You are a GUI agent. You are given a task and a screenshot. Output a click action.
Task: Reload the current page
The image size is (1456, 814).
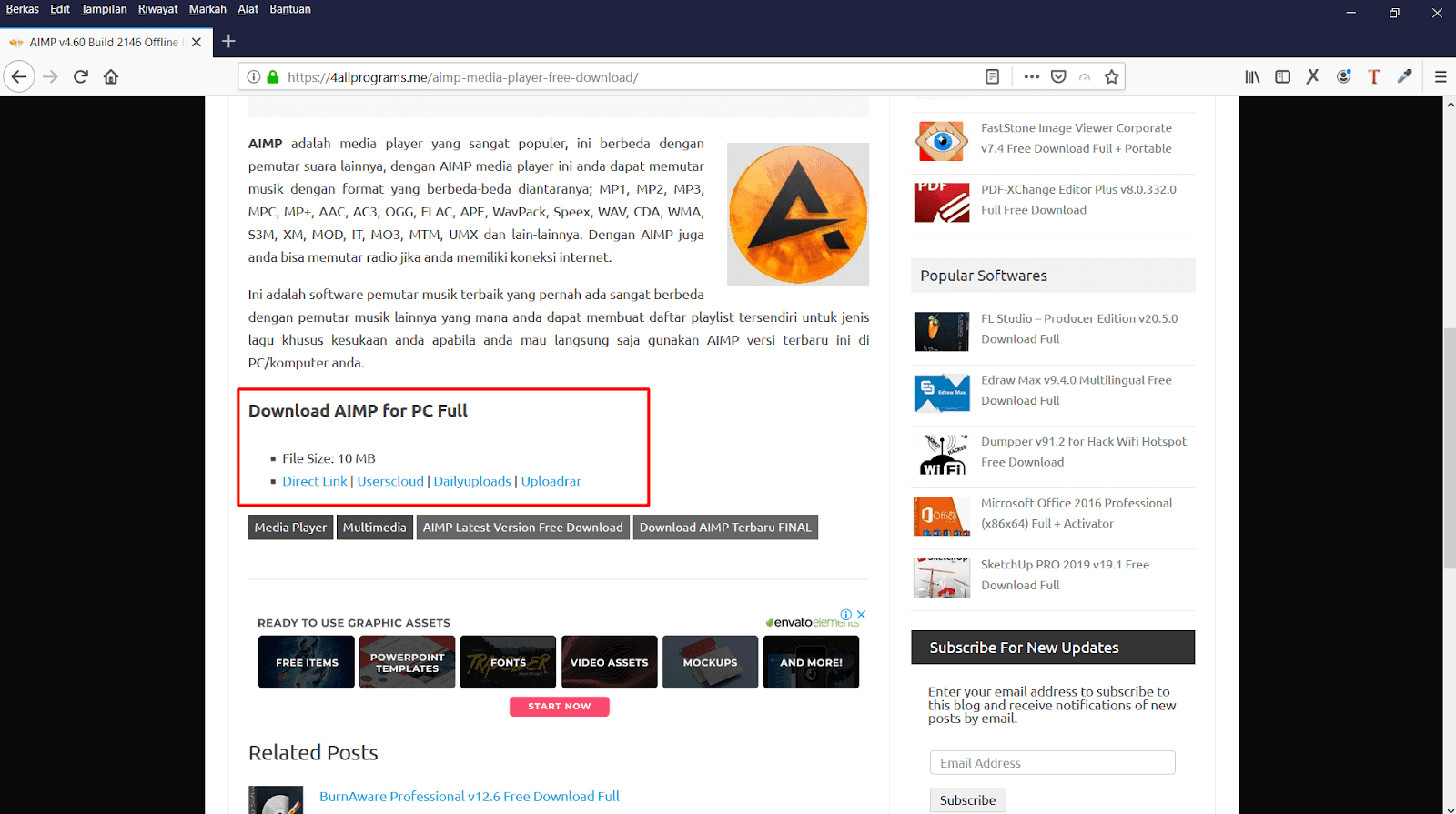[x=81, y=77]
